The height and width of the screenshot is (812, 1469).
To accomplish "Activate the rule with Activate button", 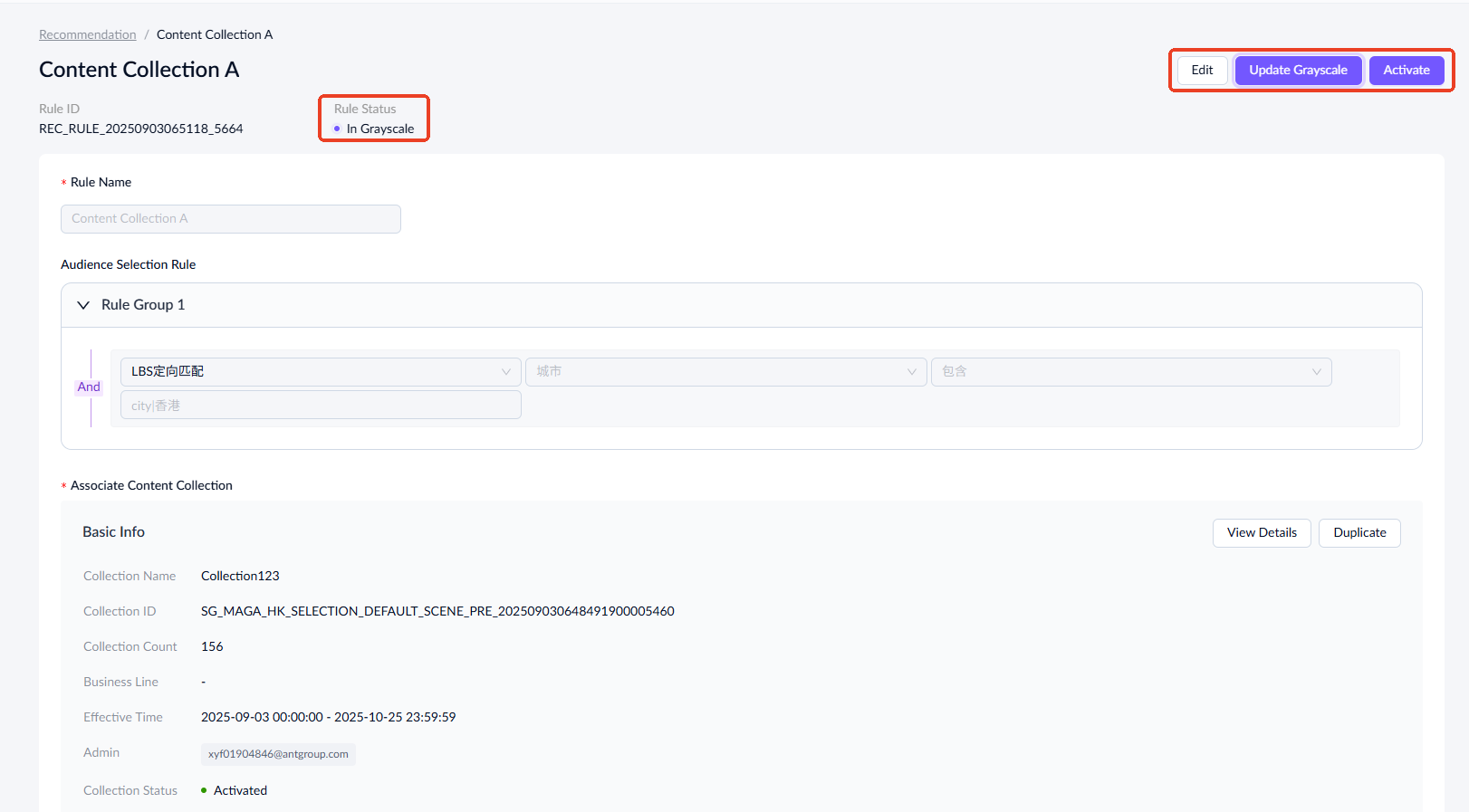I will 1406,70.
